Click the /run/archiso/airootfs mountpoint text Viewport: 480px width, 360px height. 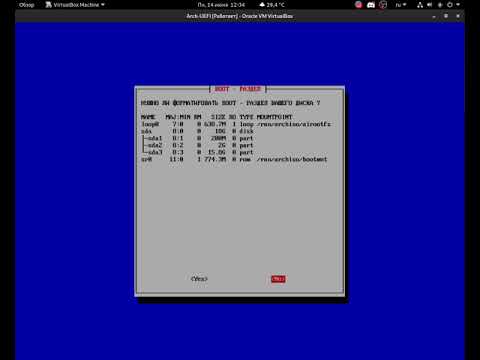[294, 124]
